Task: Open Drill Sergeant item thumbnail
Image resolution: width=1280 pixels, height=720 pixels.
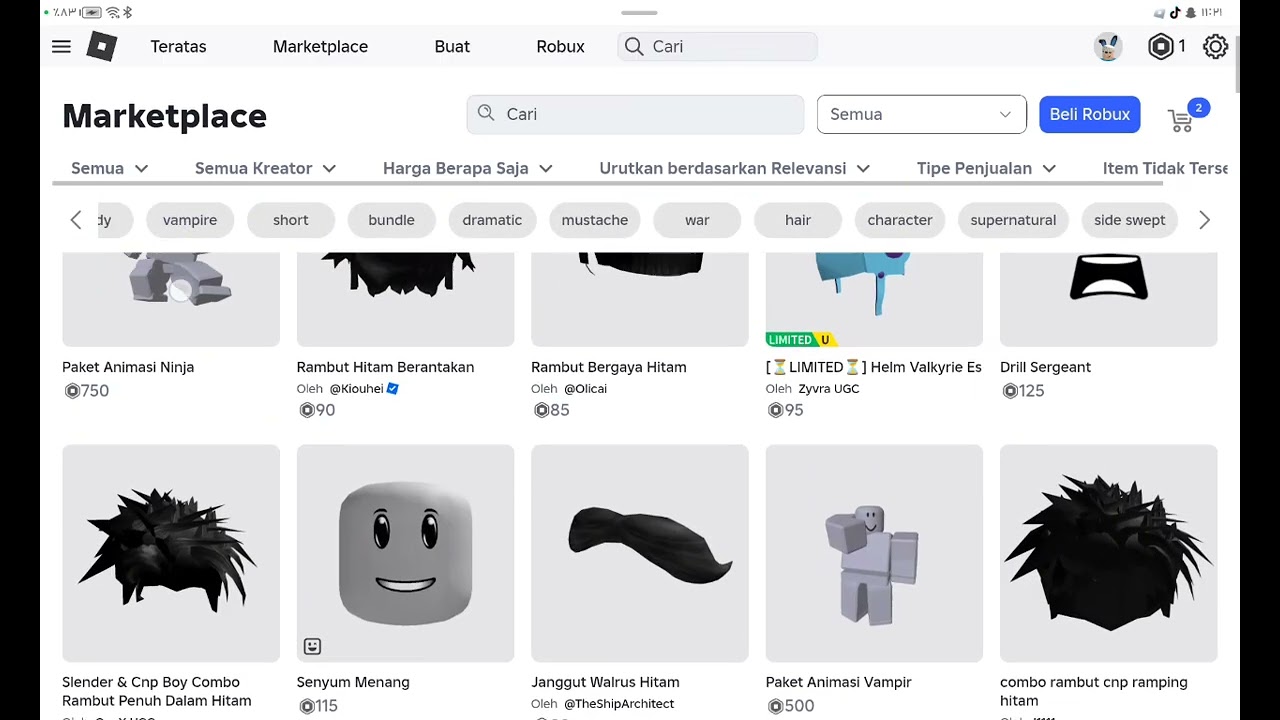Action: (x=1109, y=299)
